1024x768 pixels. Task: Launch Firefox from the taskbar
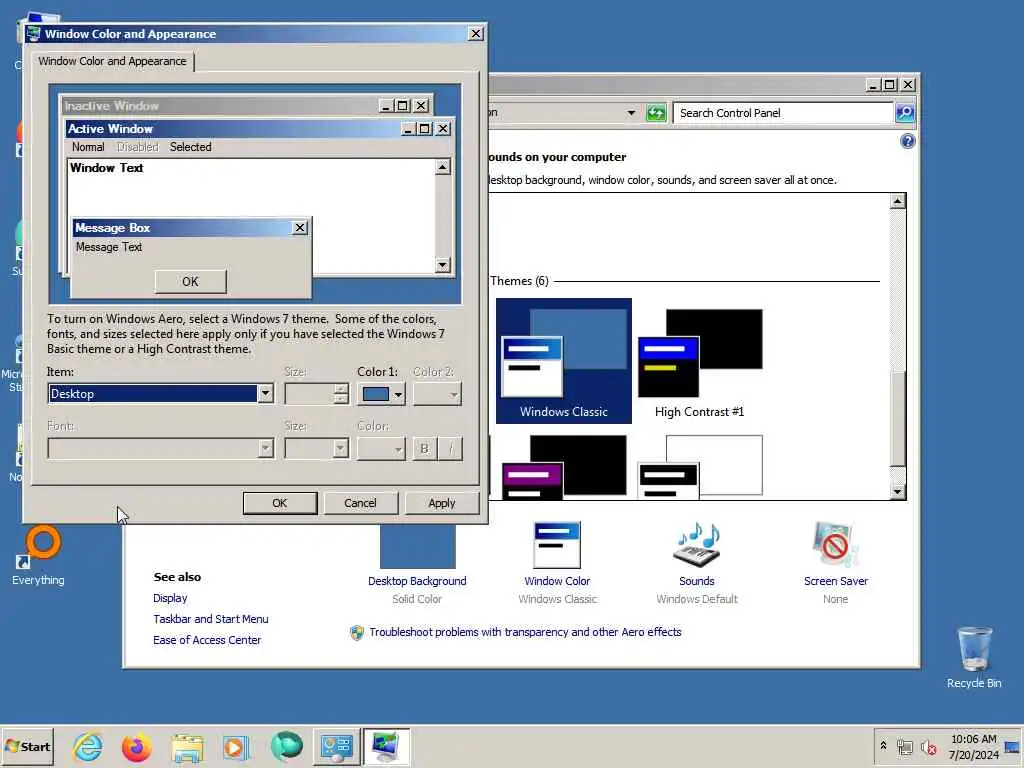pos(136,746)
